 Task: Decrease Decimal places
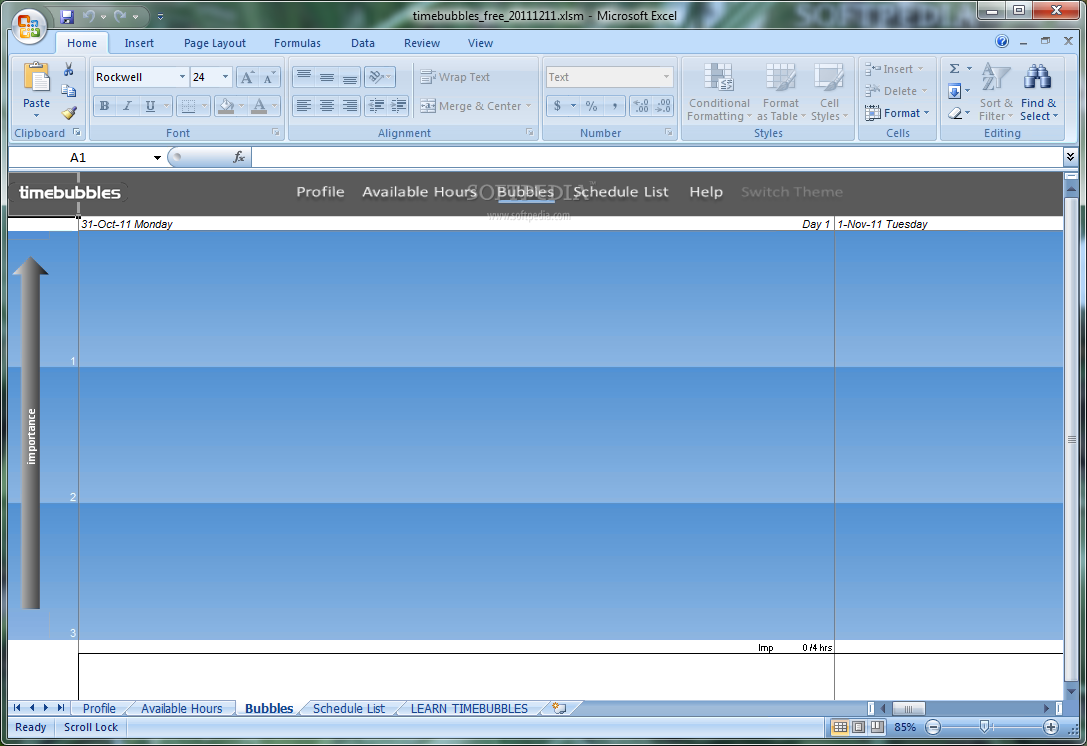click(663, 106)
